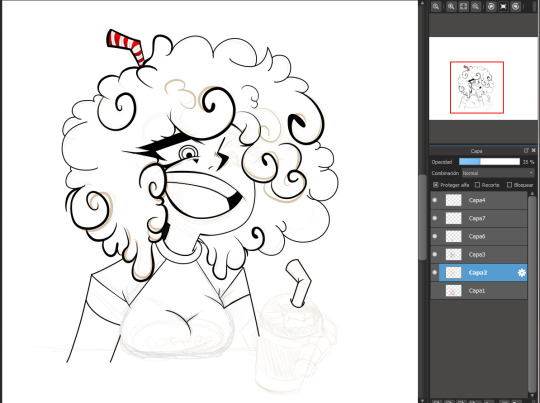Enable the Recorte clipping checkbox

[x=477, y=185]
